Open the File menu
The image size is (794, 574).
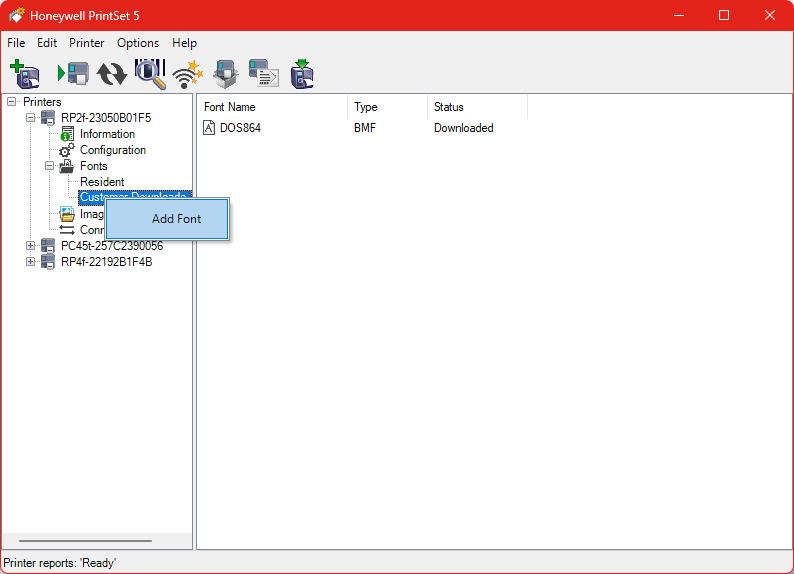click(x=16, y=43)
